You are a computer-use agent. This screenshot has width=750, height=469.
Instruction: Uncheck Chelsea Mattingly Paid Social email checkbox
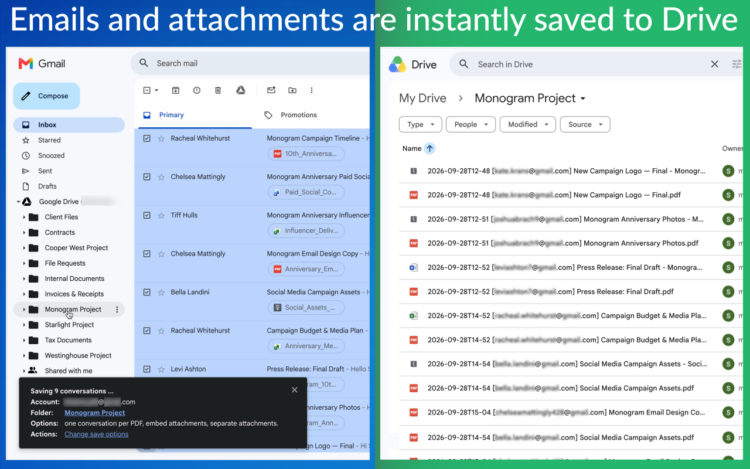click(x=147, y=177)
